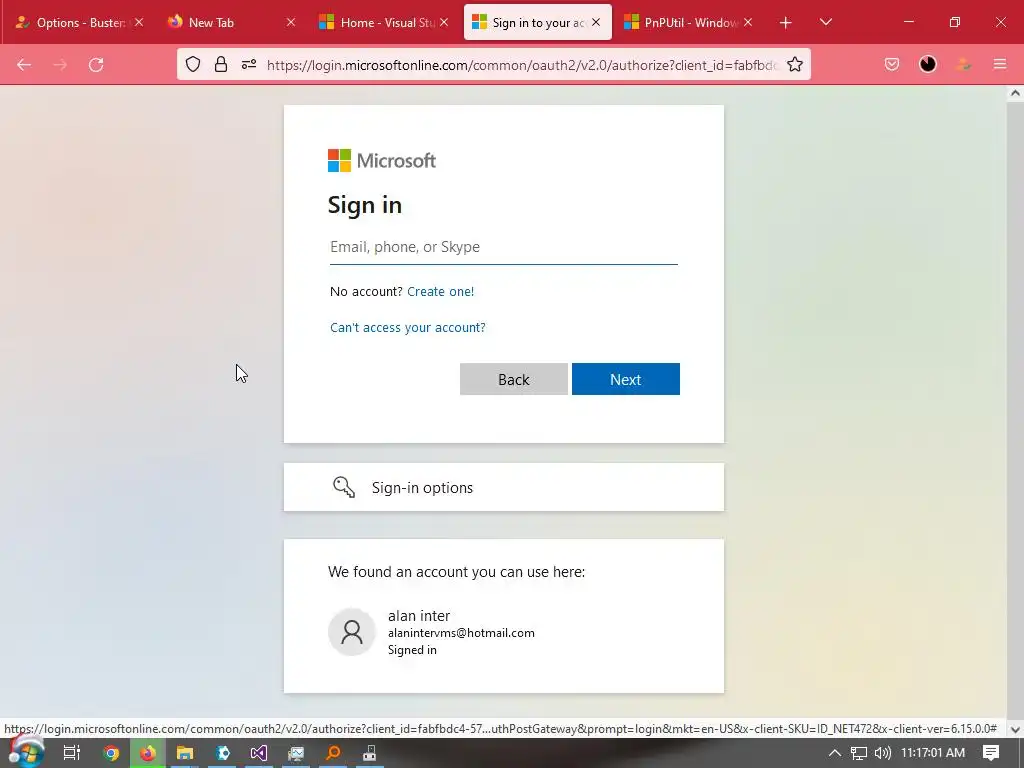The width and height of the screenshot is (1024, 768).
Task: Click the Back button
Action: pyautogui.click(x=513, y=379)
